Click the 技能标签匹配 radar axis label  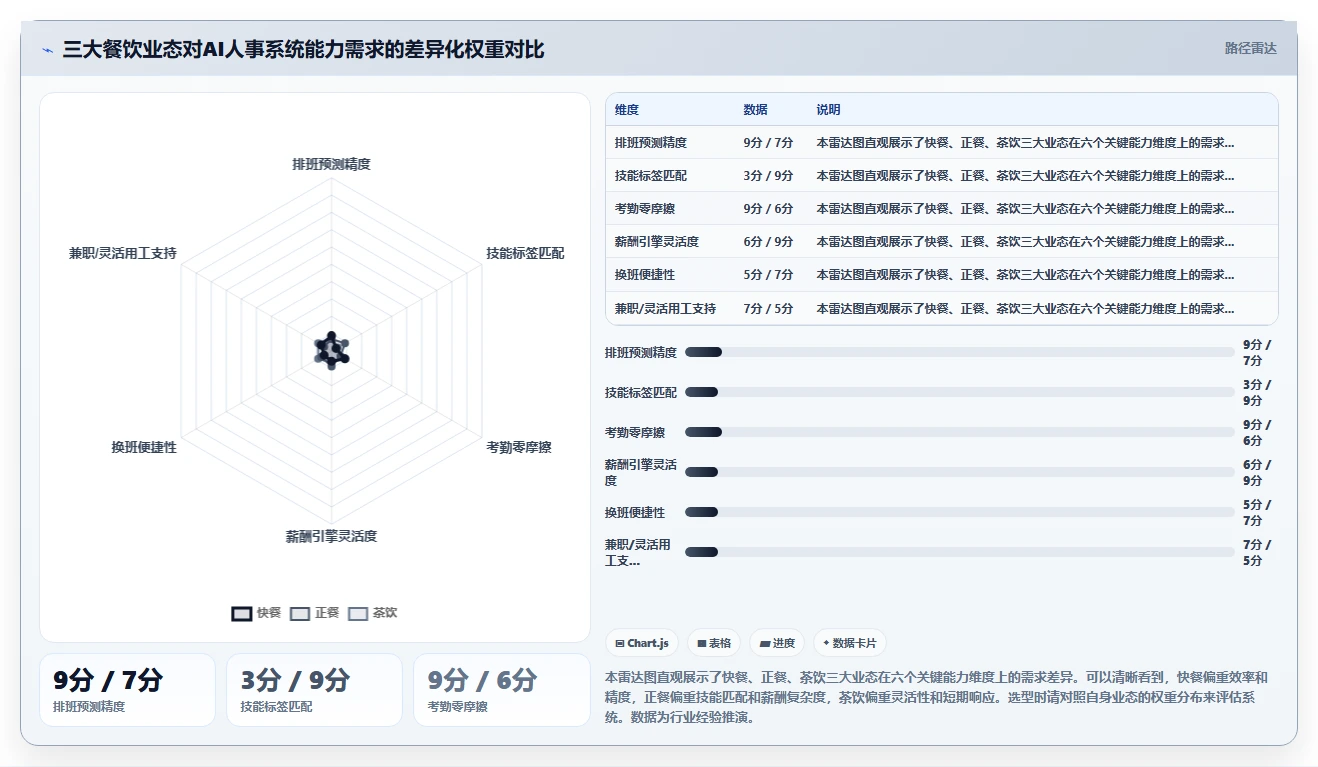click(525, 254)
